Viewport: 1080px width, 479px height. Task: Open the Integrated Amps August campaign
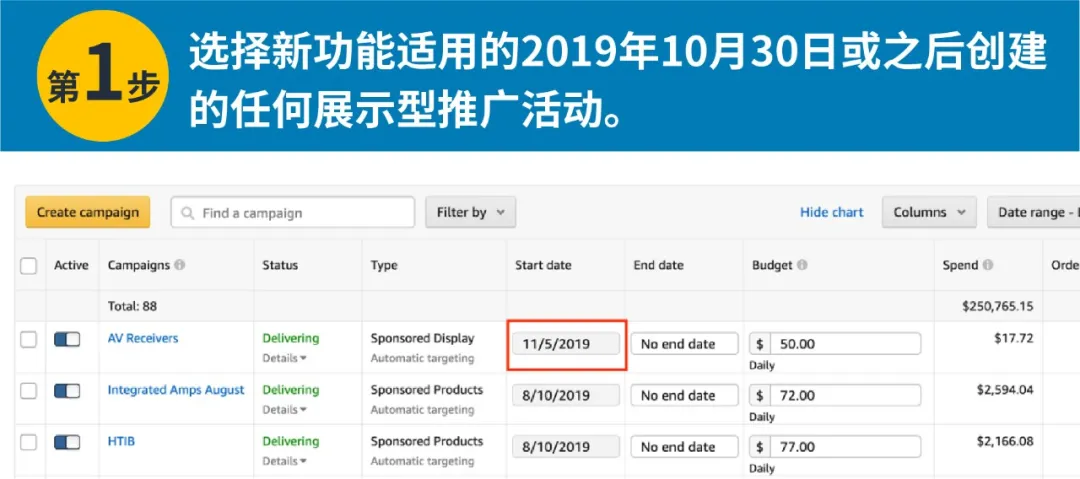click(x=176, y=390)
